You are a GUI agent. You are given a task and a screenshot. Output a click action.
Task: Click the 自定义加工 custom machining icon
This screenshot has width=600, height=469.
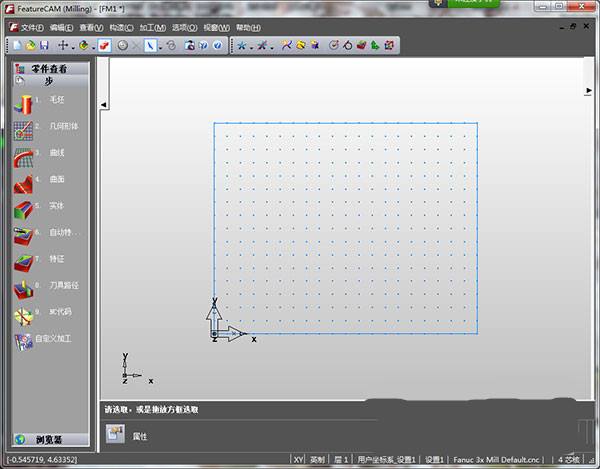coord(24,341)
